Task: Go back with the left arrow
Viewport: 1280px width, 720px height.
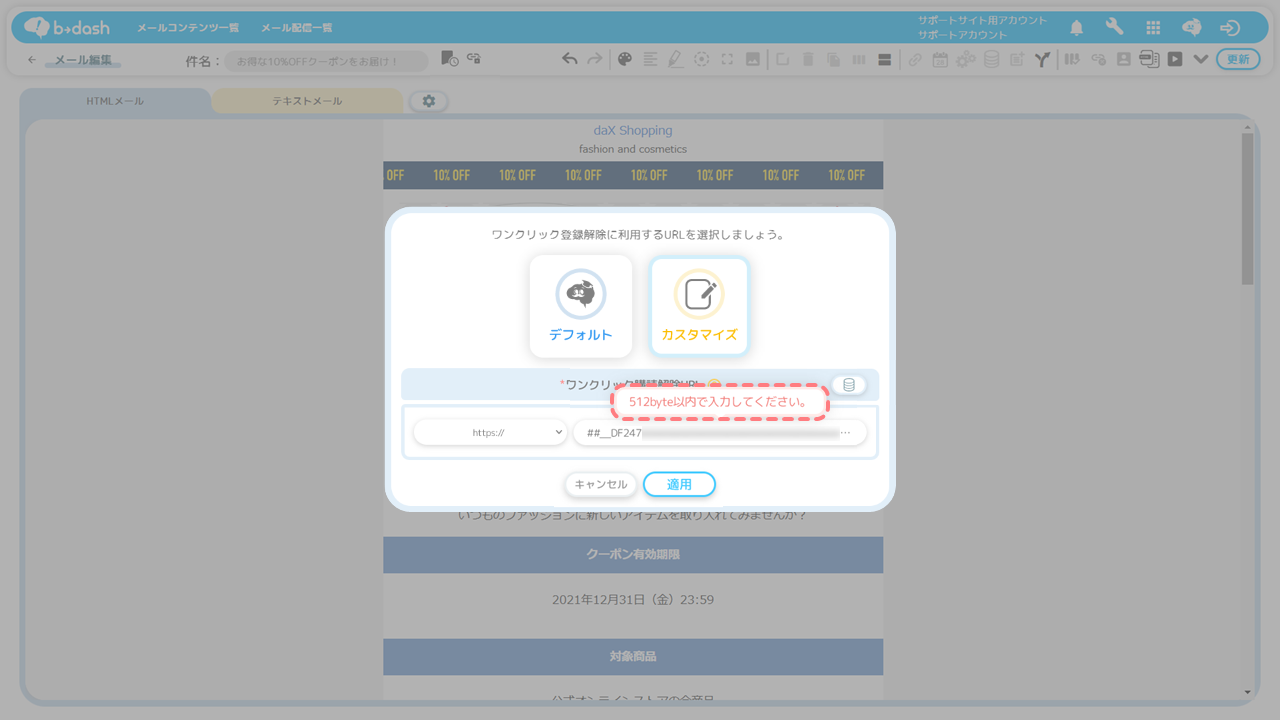Action: (32, 60)
